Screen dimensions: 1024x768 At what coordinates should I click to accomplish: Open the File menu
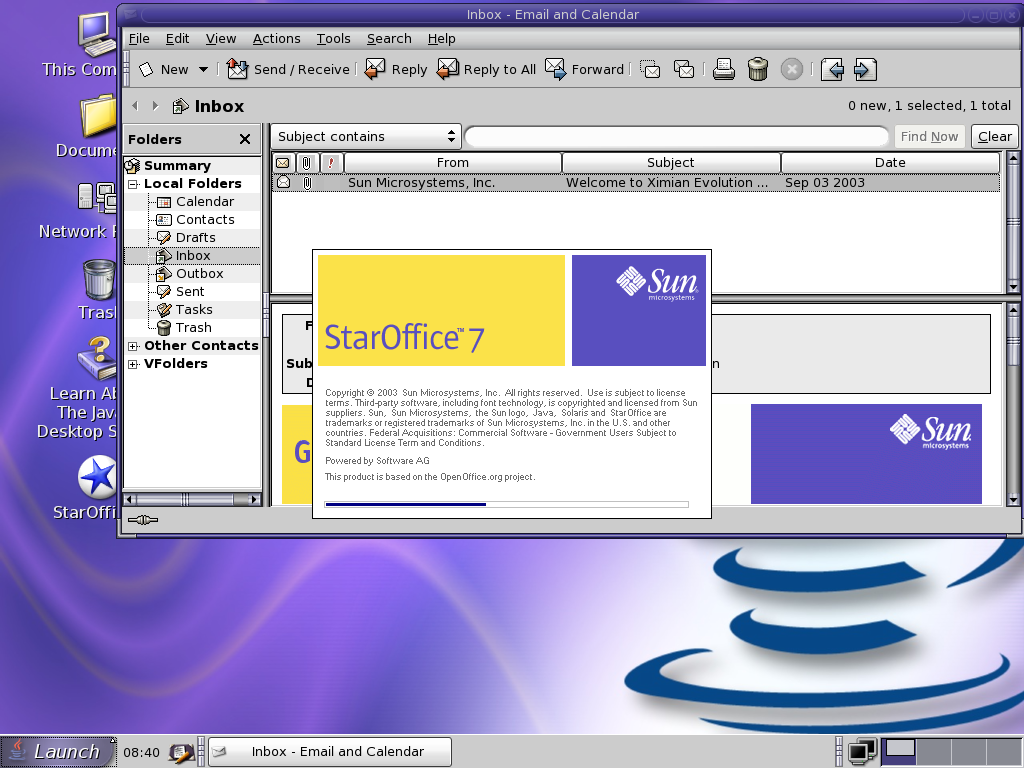139,39
